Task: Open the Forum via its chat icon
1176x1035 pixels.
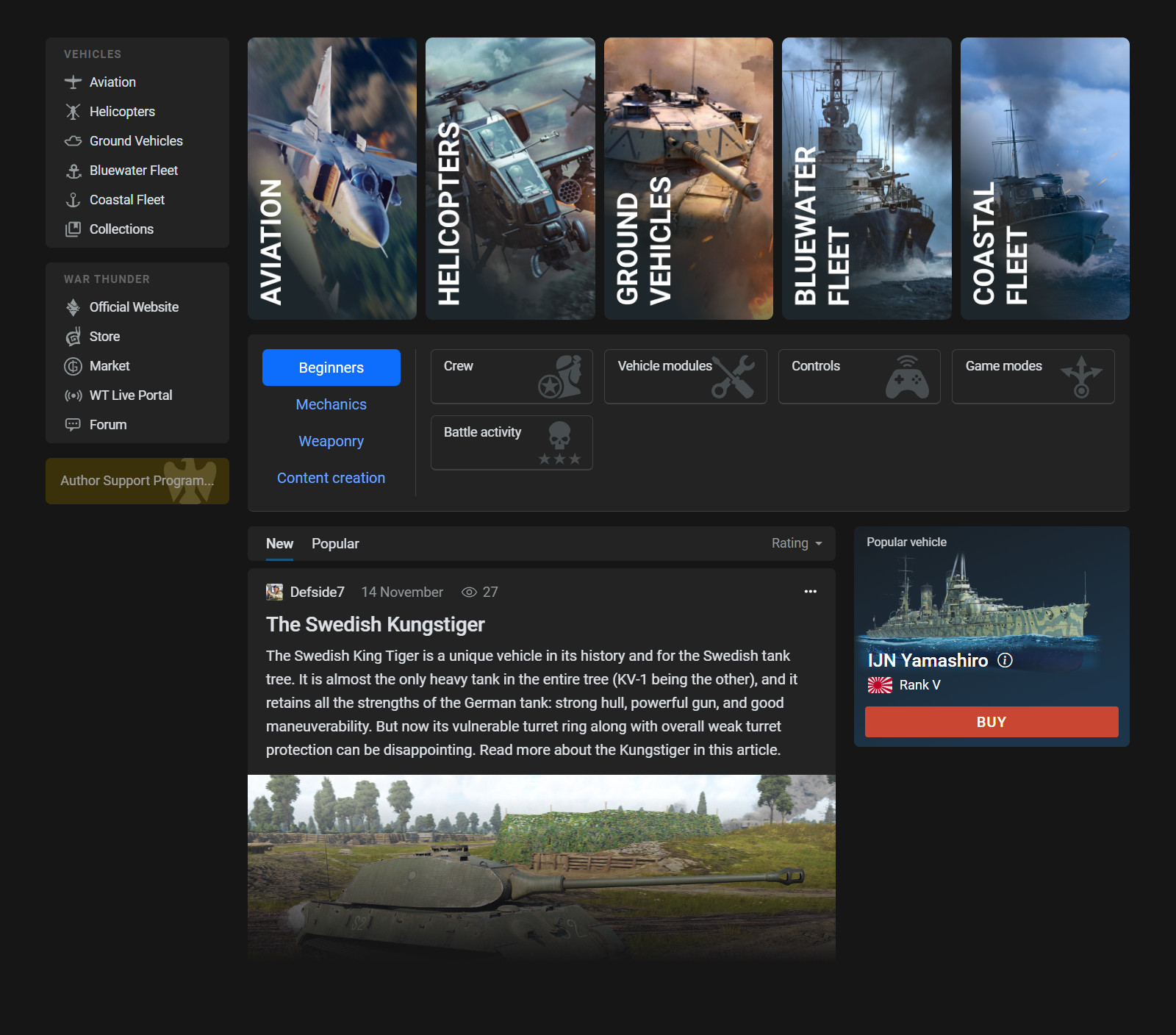Action: point(73,424)
